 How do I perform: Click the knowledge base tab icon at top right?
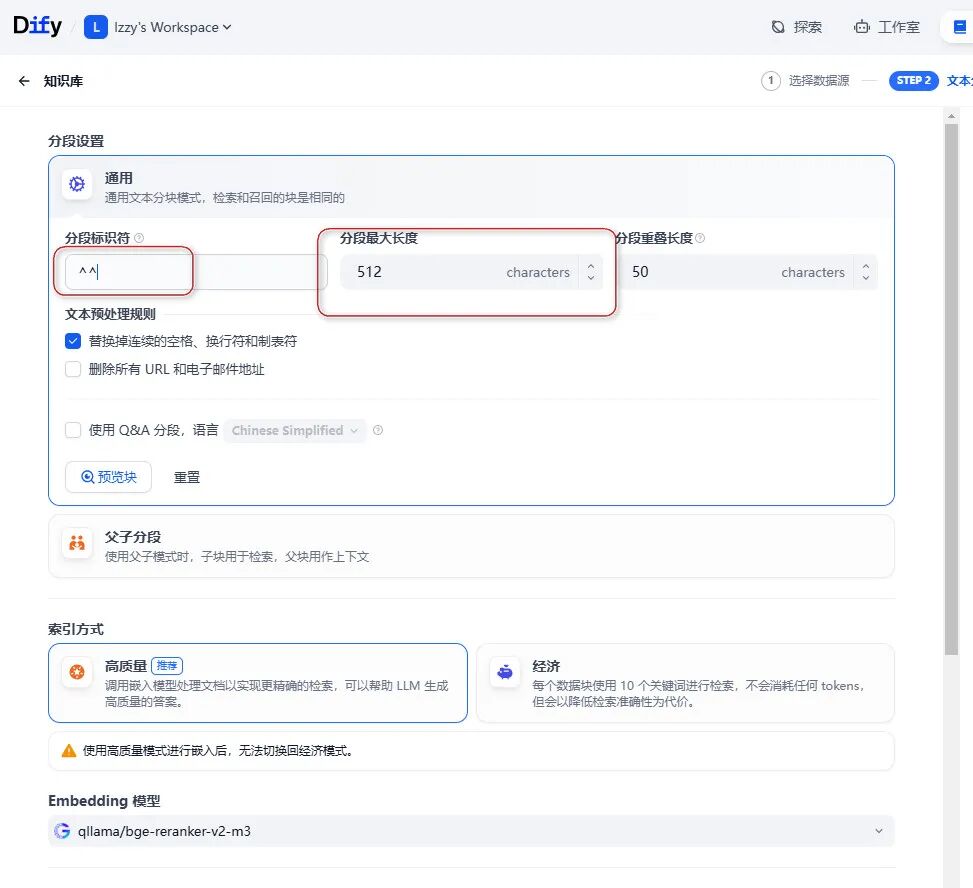(x=959, y=27)
